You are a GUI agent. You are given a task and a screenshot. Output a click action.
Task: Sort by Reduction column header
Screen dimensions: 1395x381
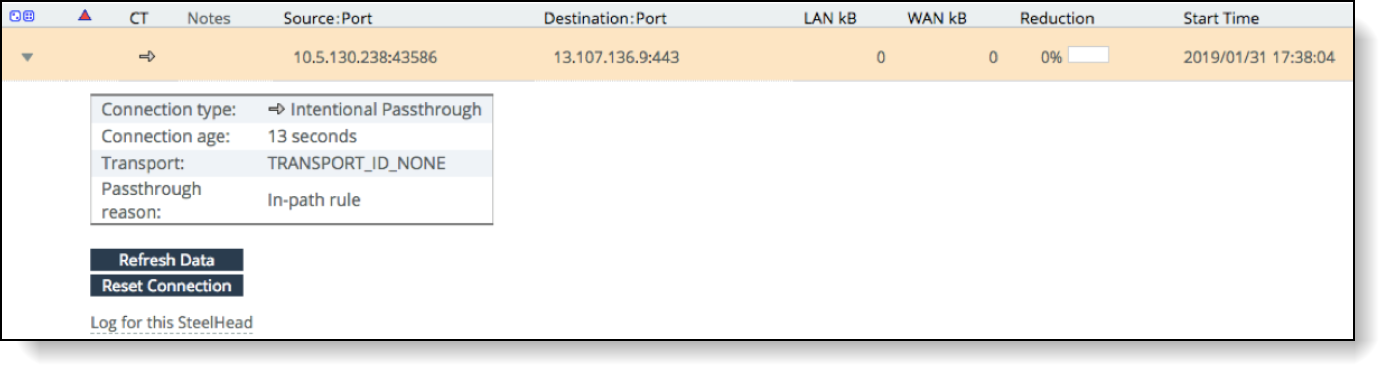(x=1057, y=18)
